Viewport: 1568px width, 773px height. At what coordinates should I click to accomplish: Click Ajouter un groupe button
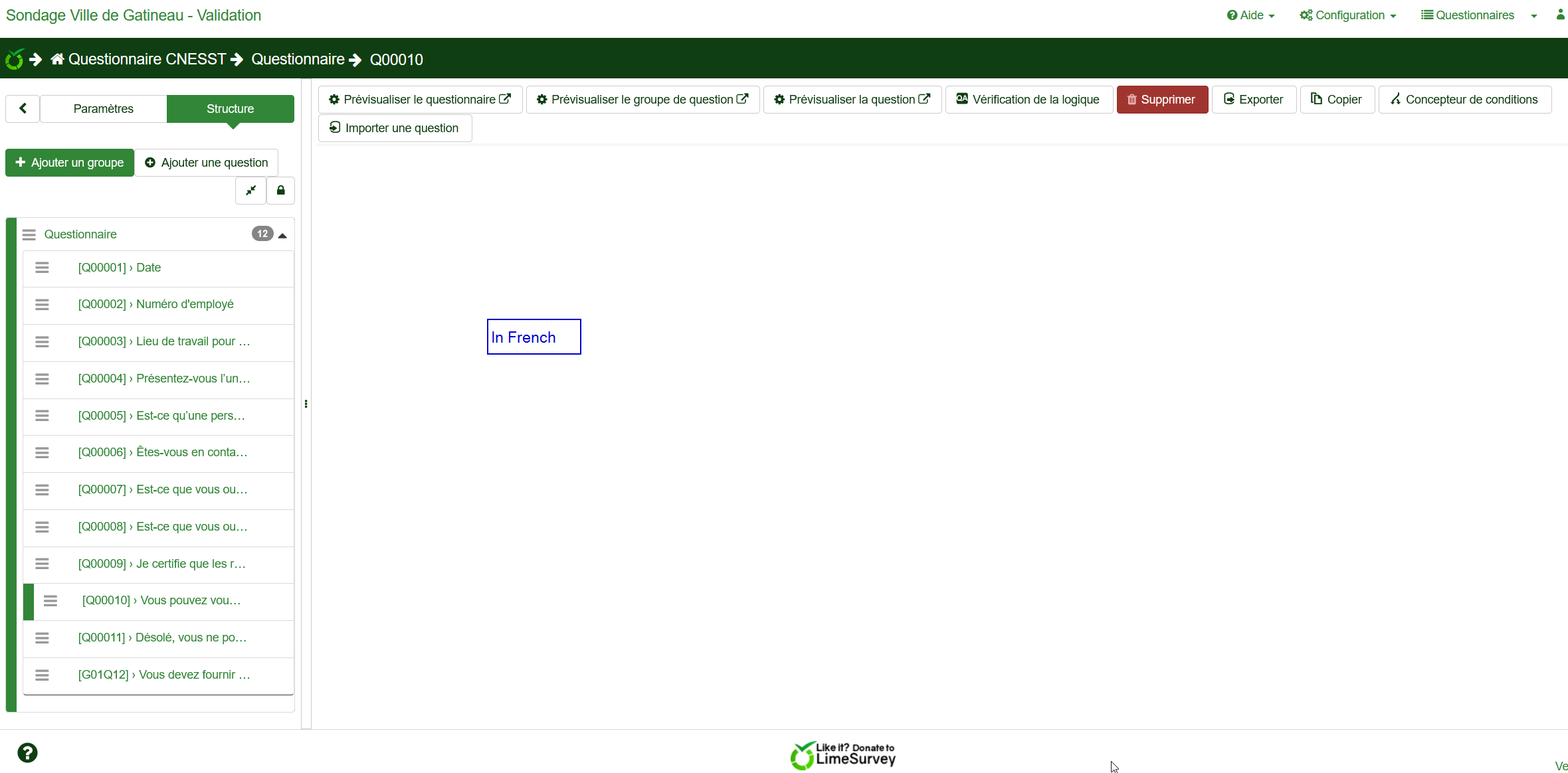coord(70,163)
